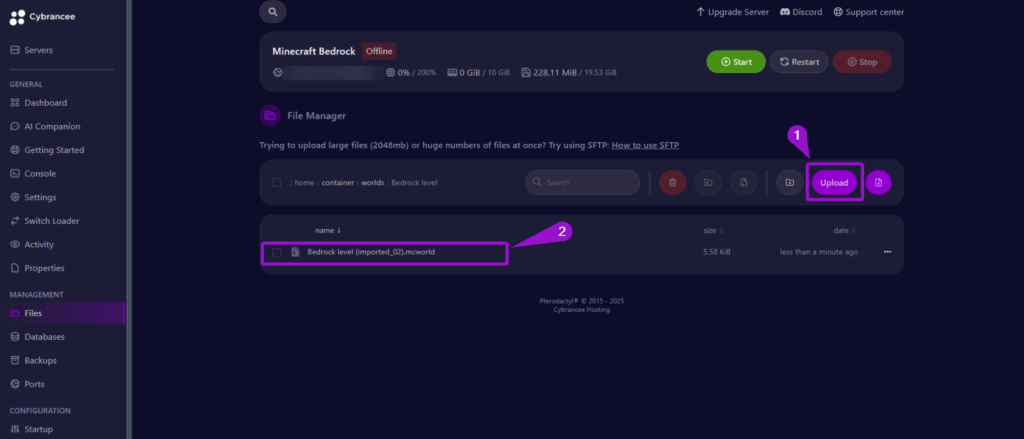Click the Startup sliders icon

[x=15, y=429]
